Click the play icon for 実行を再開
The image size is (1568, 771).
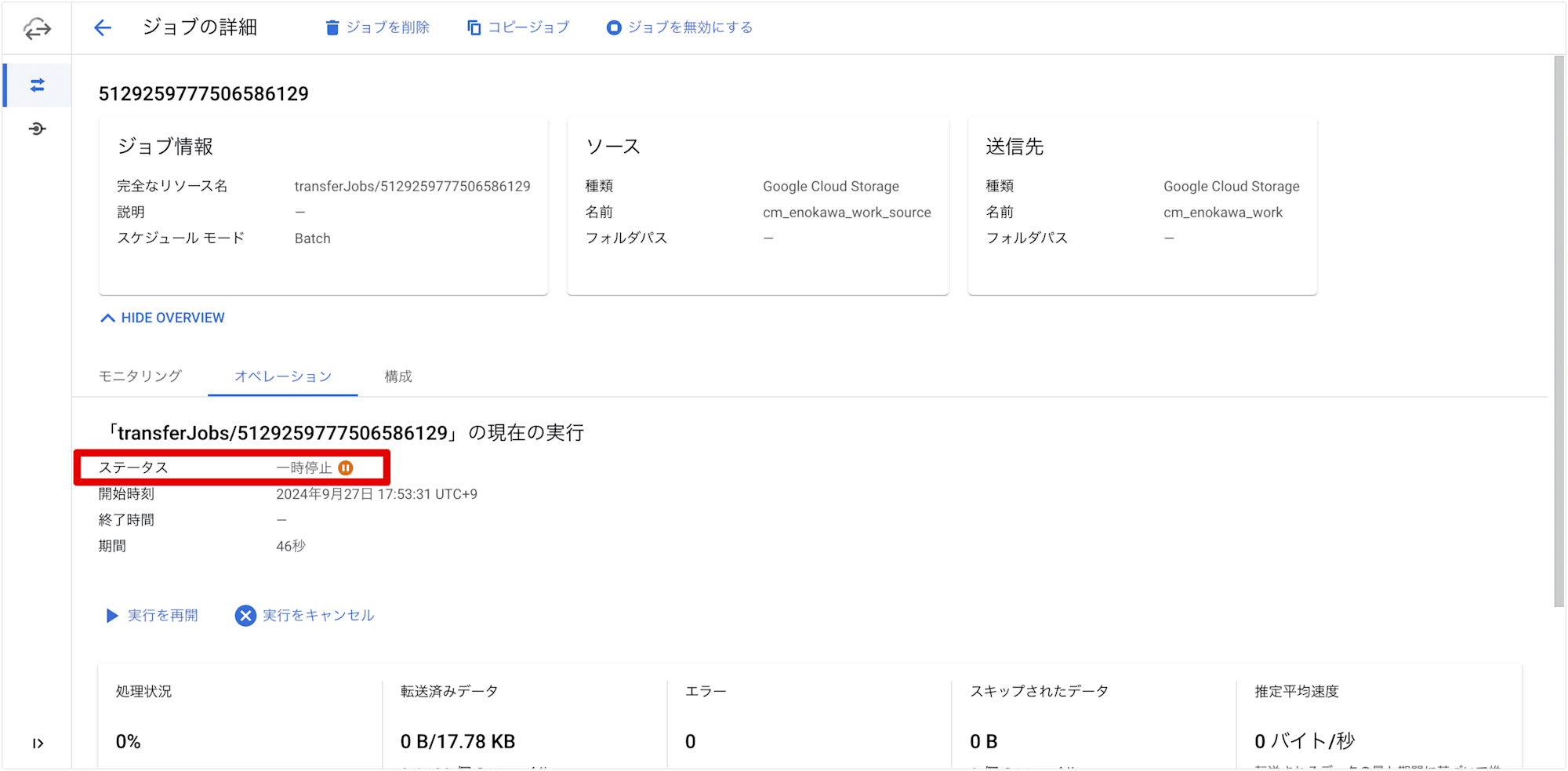112,616
